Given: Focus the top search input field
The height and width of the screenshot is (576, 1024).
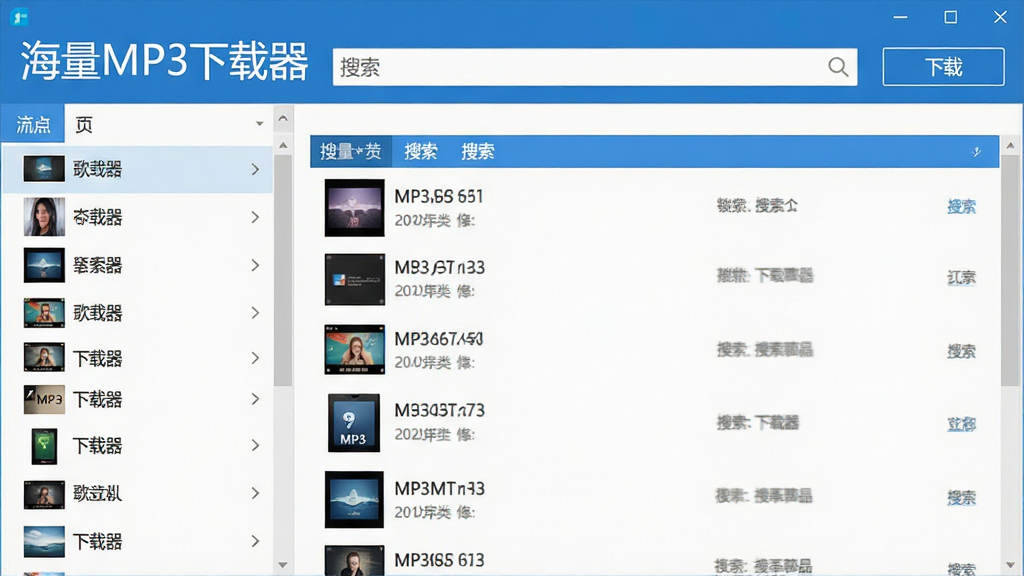Looking at the screenshot, I should 594,67.
